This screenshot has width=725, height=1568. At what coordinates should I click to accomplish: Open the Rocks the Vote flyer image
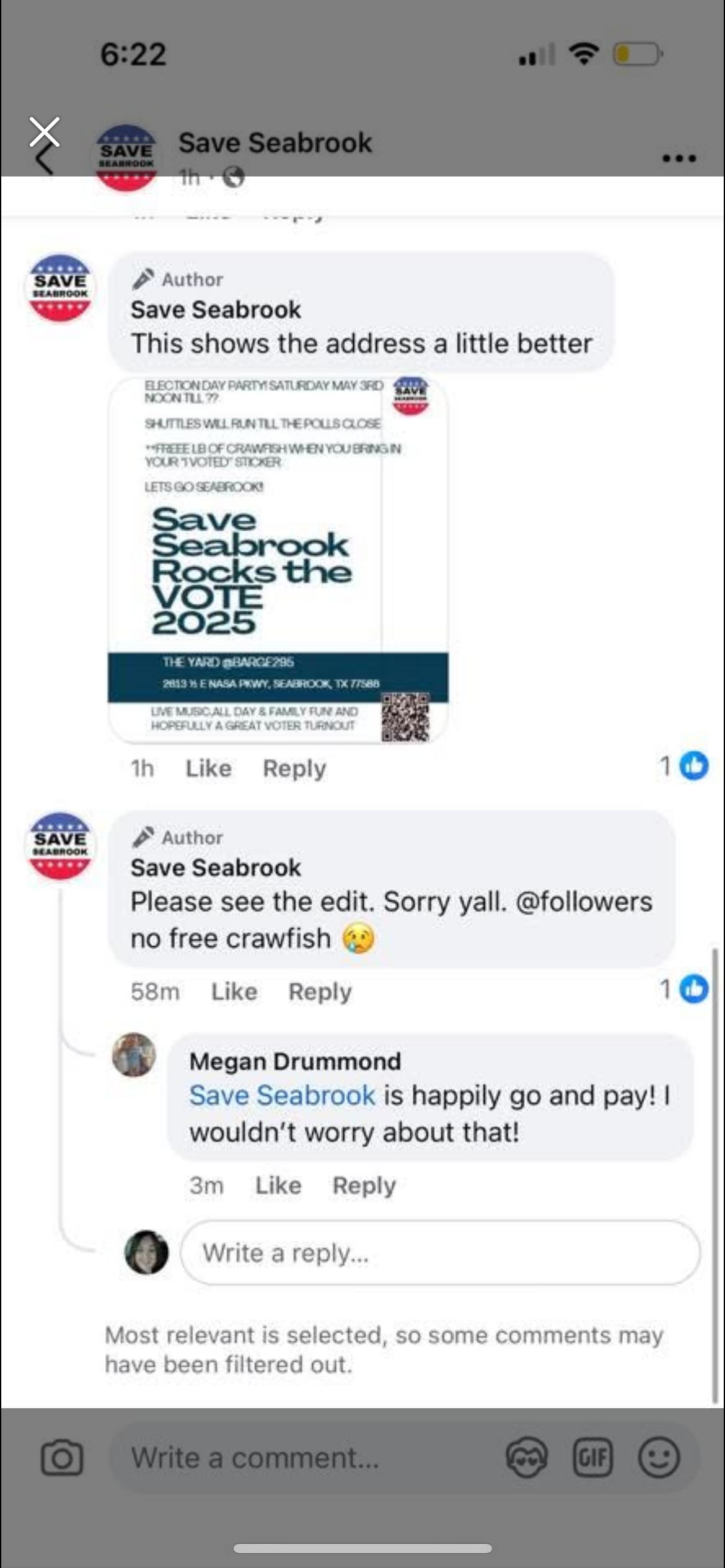[x=278, y=560]
